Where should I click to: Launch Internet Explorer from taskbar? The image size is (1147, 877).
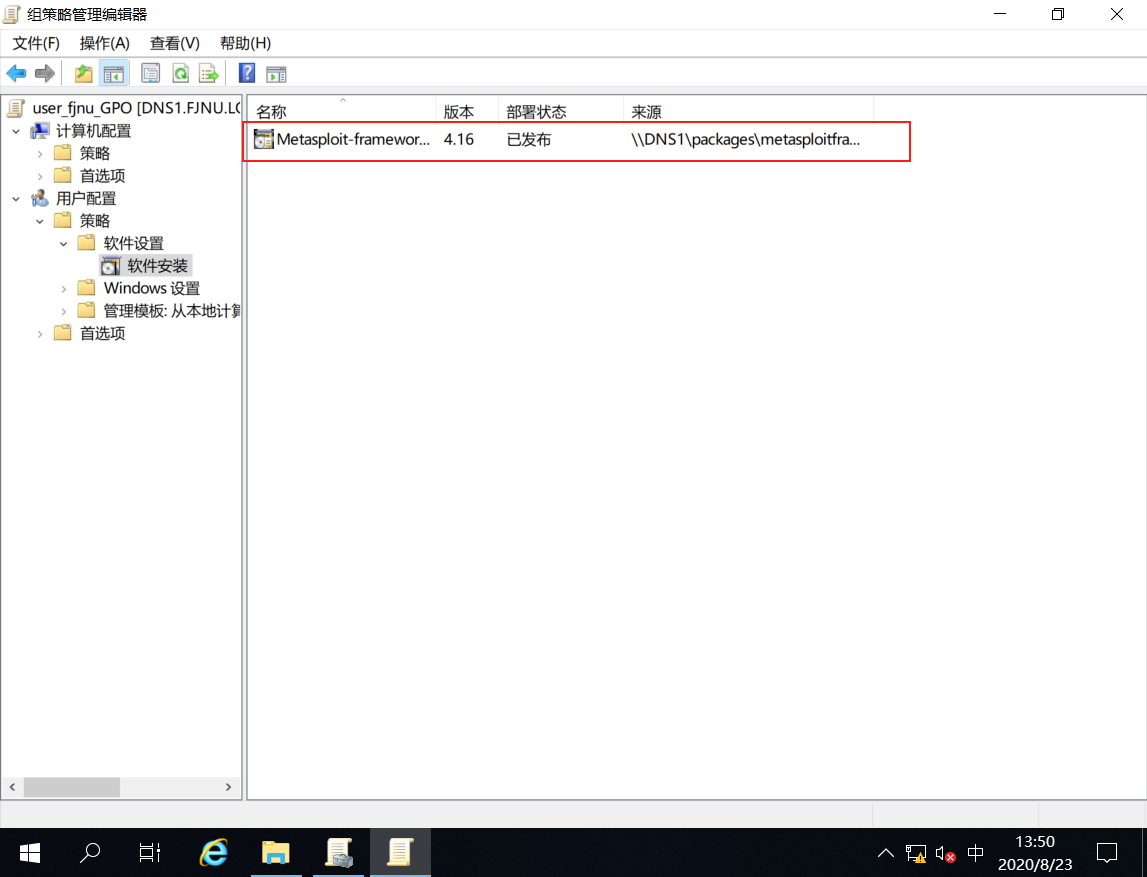pos(214,853)
